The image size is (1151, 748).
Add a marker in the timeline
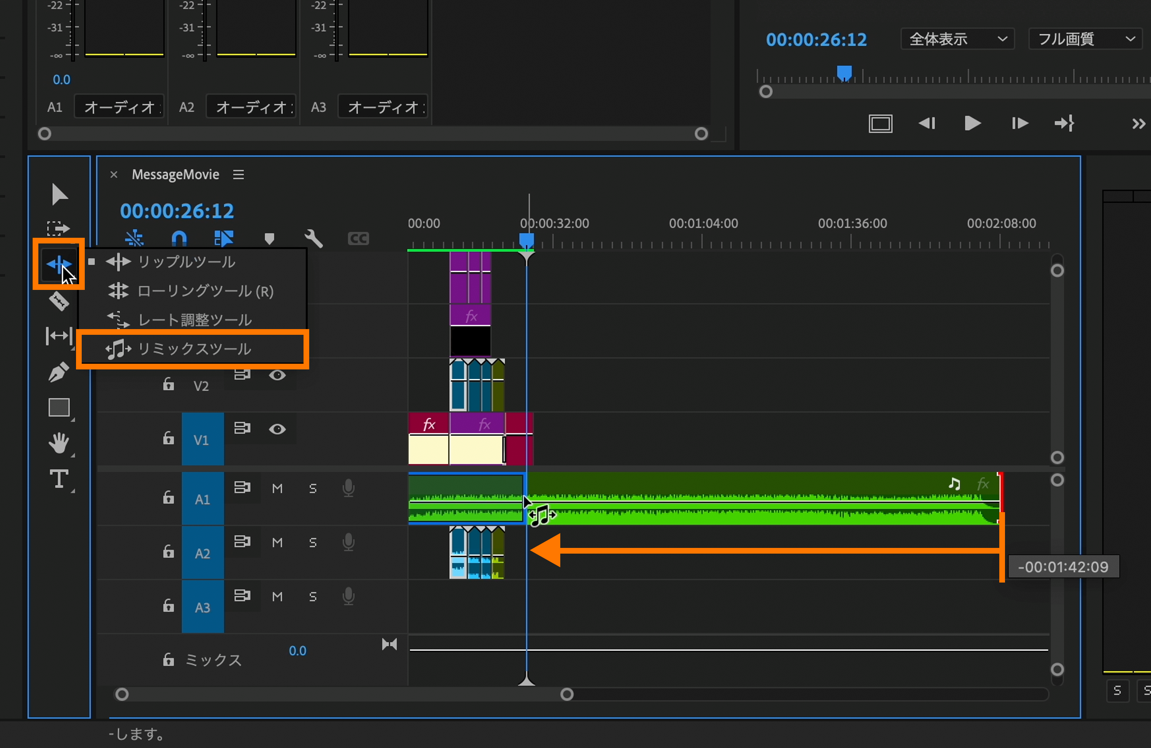(269, 239)
